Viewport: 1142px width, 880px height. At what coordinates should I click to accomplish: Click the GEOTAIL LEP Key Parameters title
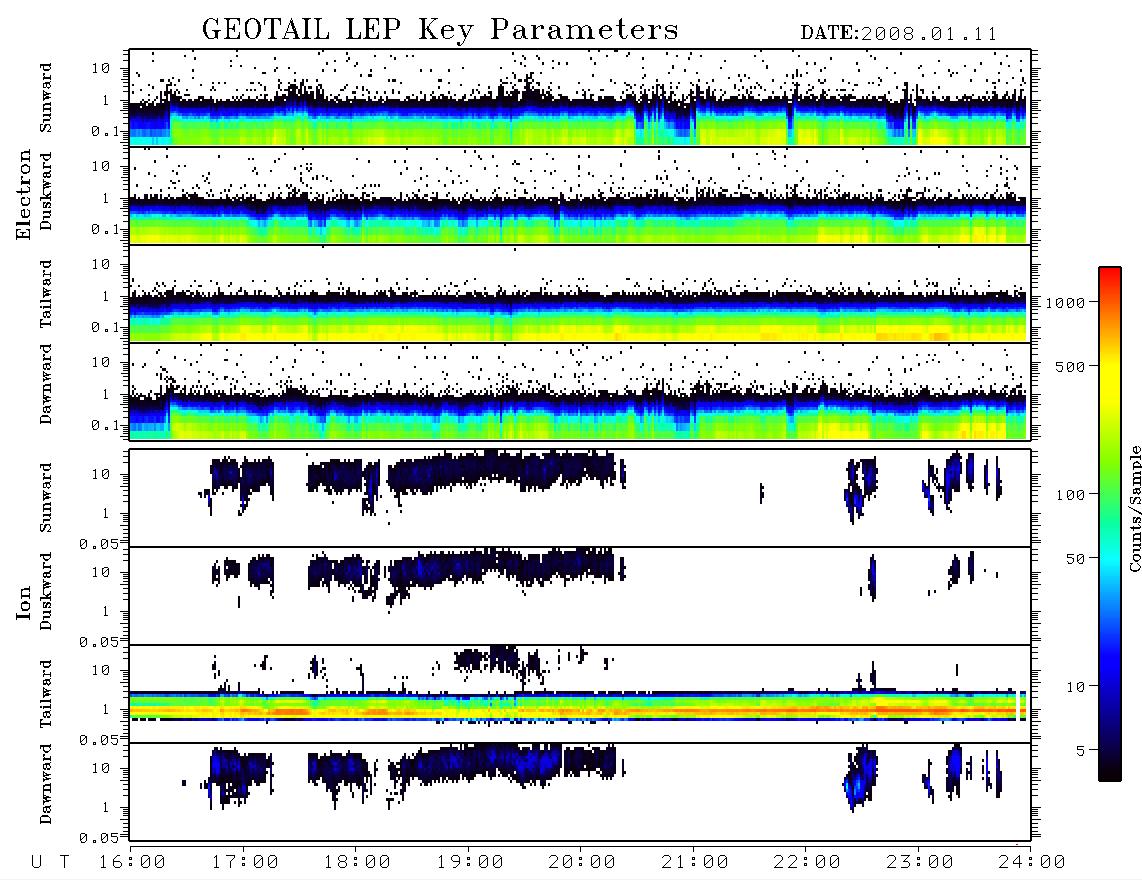pos(440,30)
